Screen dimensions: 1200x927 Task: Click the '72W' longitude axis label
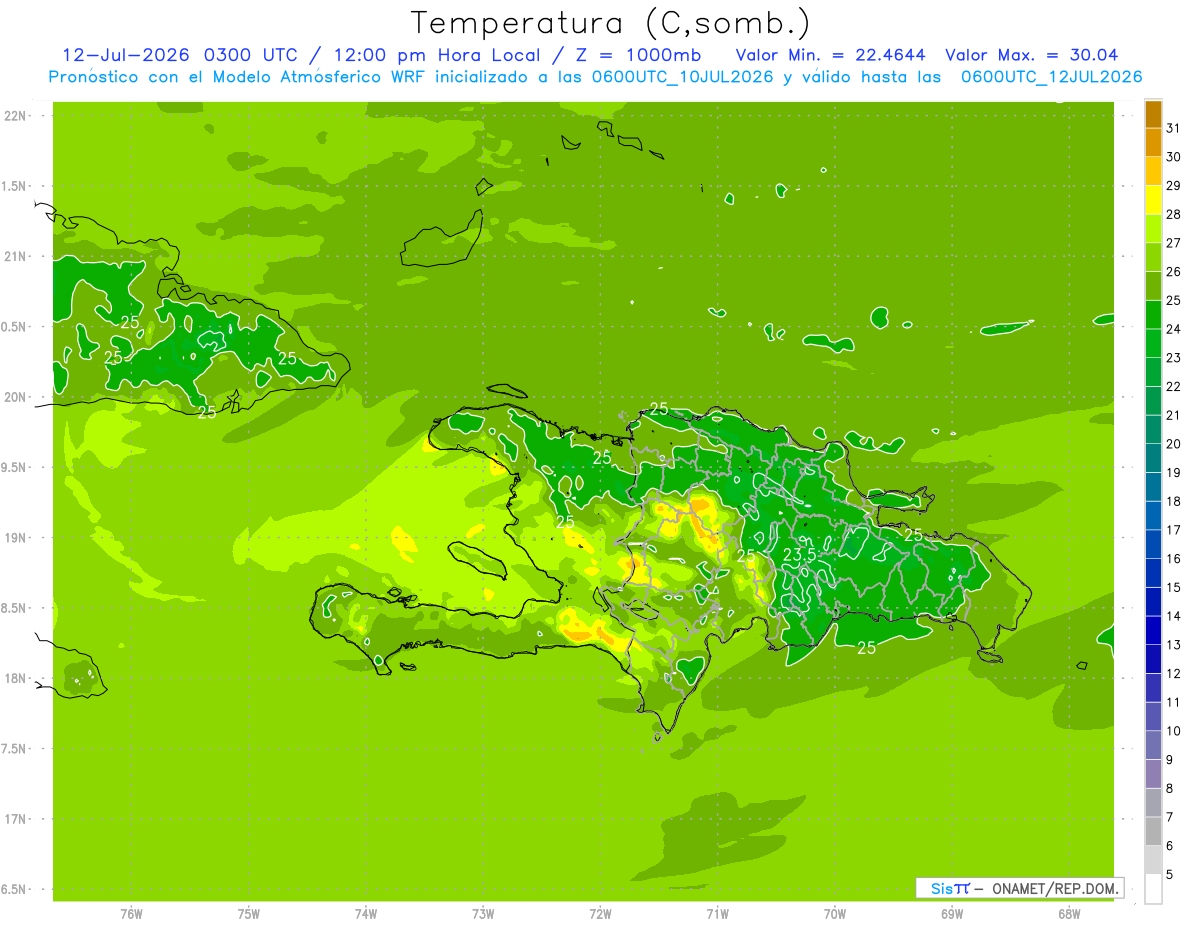pos(600,914)
